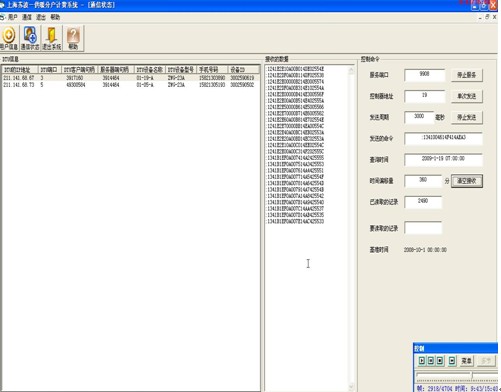The image size is (501, 392).
Task: Click the second playback icon in 控制 panel
Action: pyautogui.click(x=431, y=361)
